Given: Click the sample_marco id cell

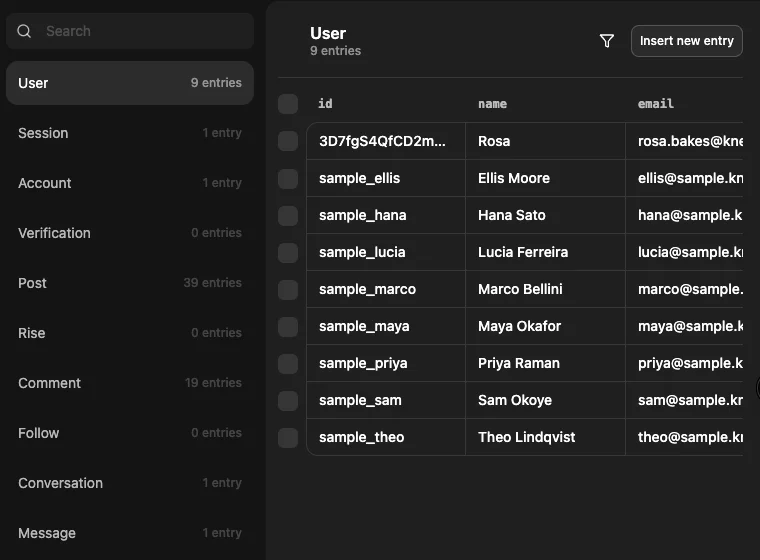Looking at the screenshot, I should click(386, 289).
